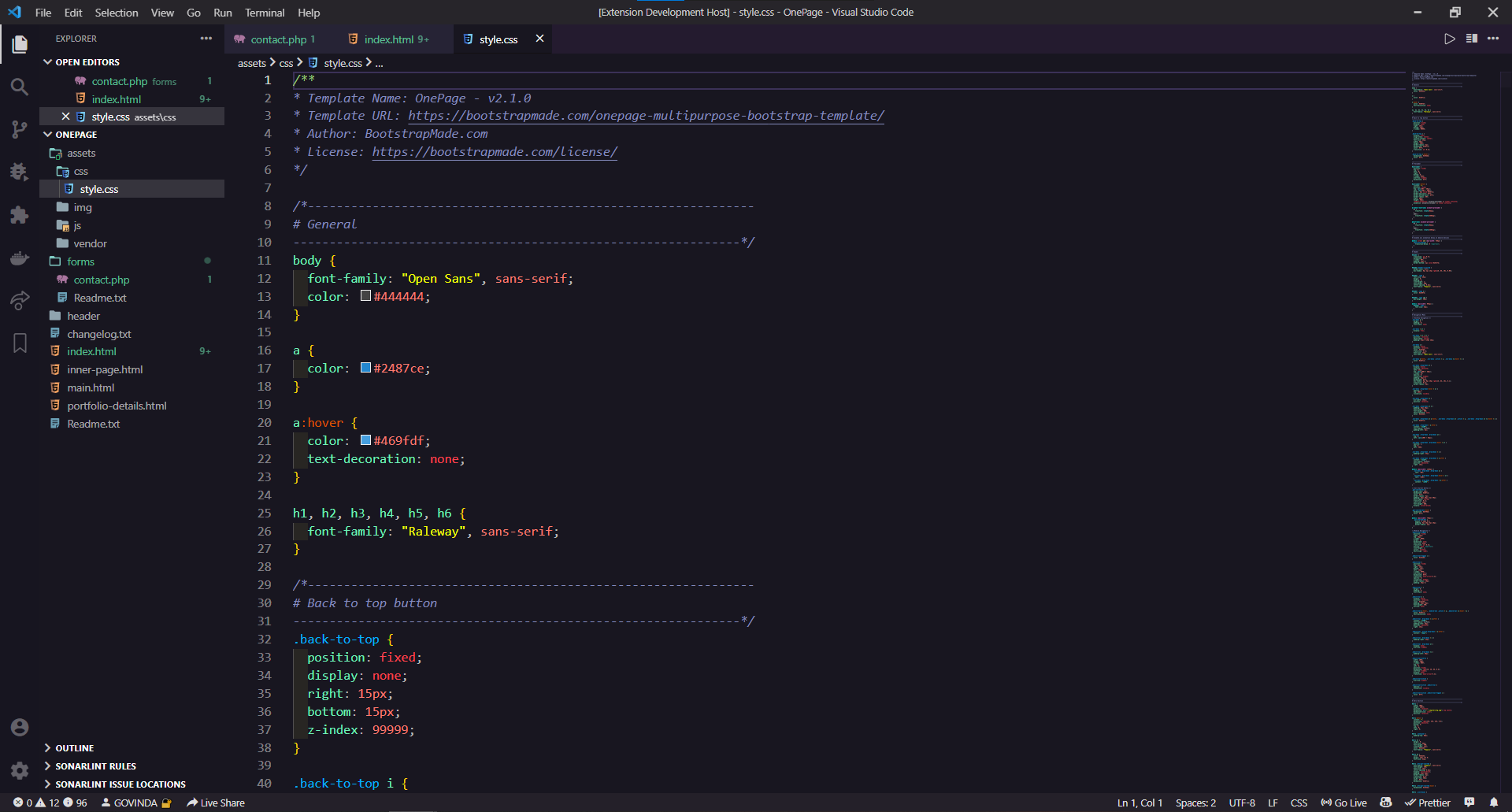This screenshot has width=1512, height=812.
Task: Collapse the OPEN EDITORS section
Action: click(x=132, y=62)
